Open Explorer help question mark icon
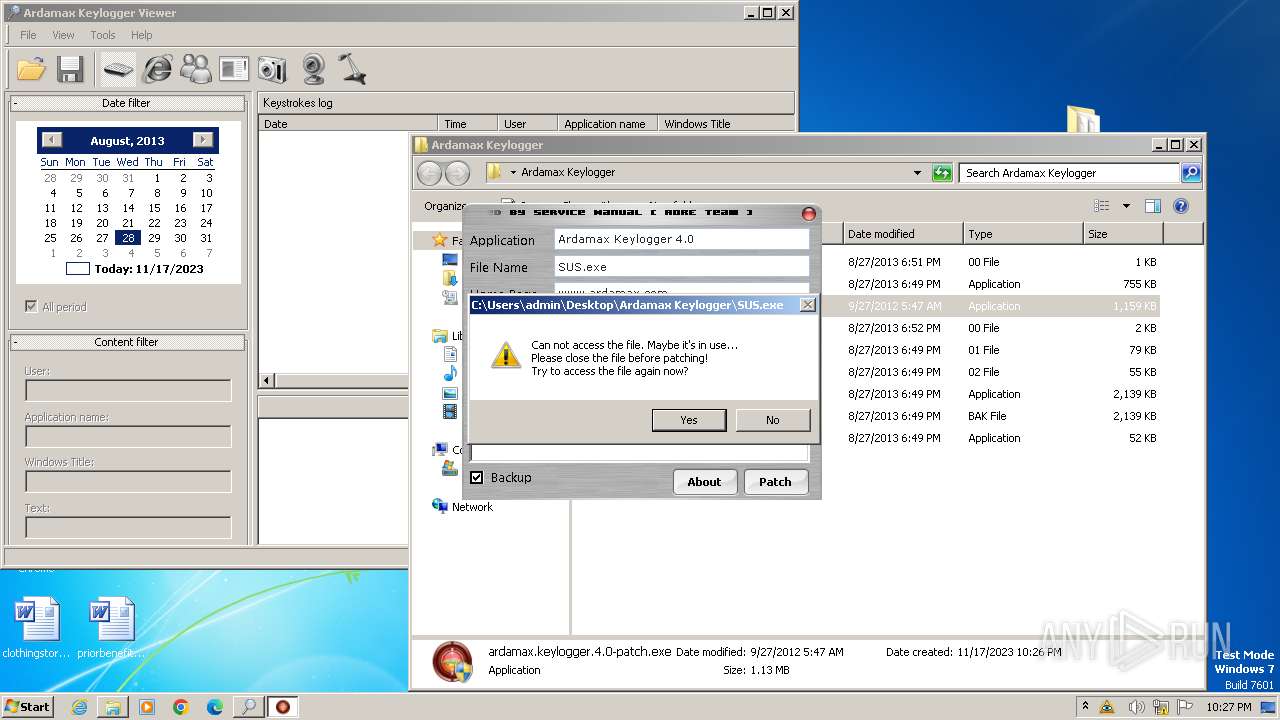 (x=1180, y=206)
